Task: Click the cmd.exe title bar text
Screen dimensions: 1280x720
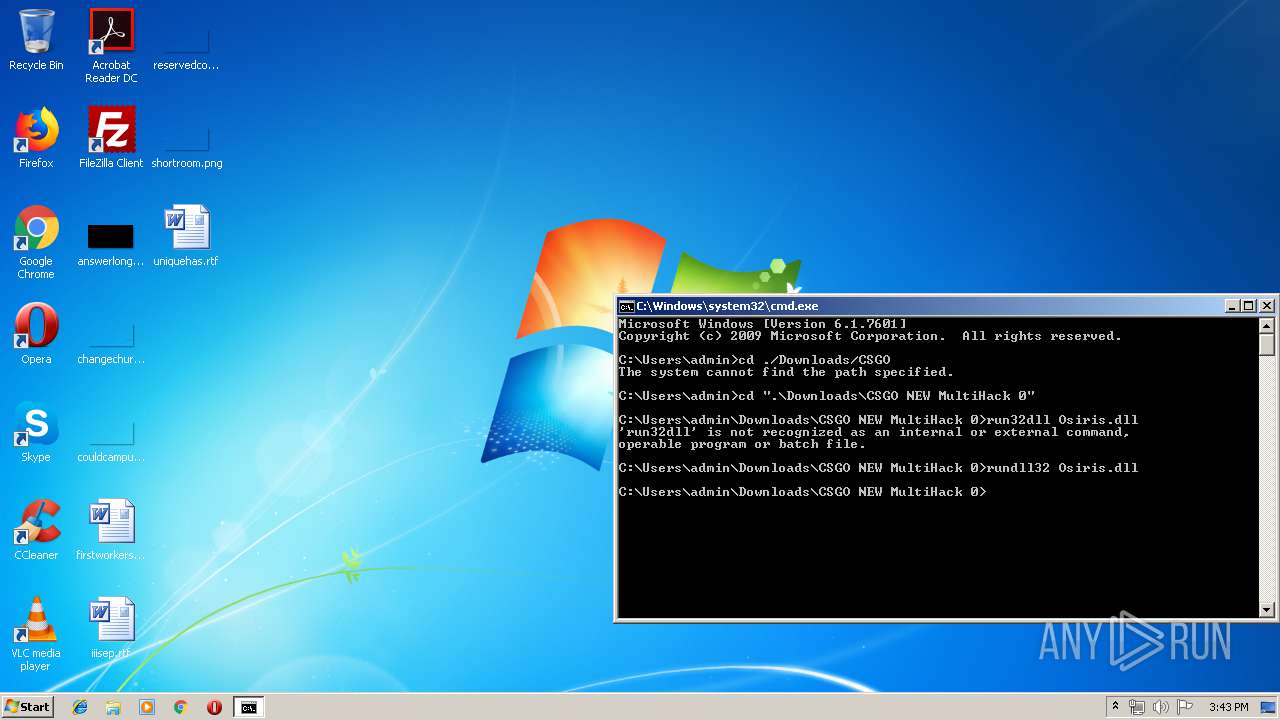Action: [727, 306]
